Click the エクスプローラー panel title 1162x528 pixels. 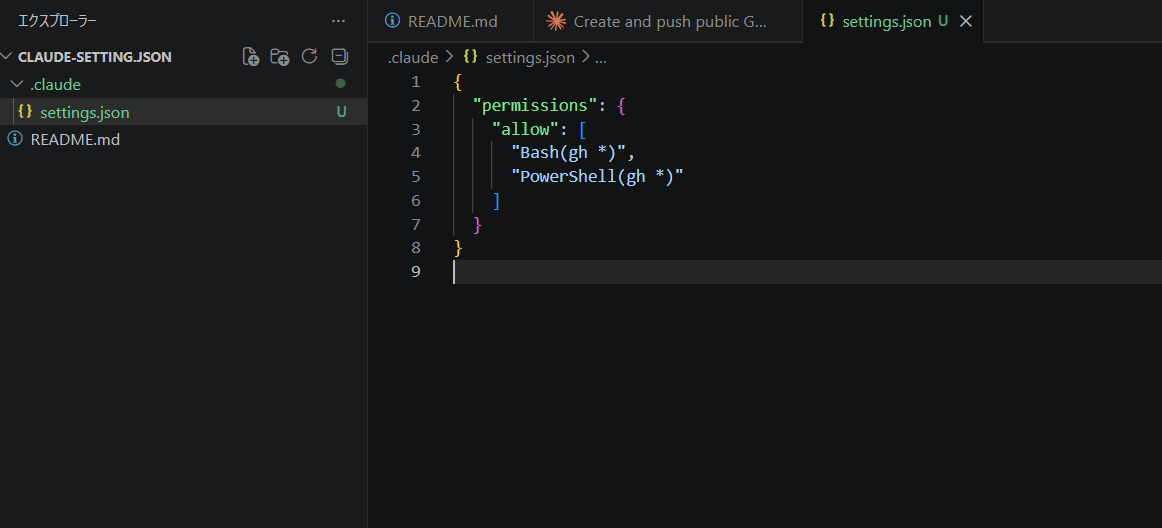point(57,22)
